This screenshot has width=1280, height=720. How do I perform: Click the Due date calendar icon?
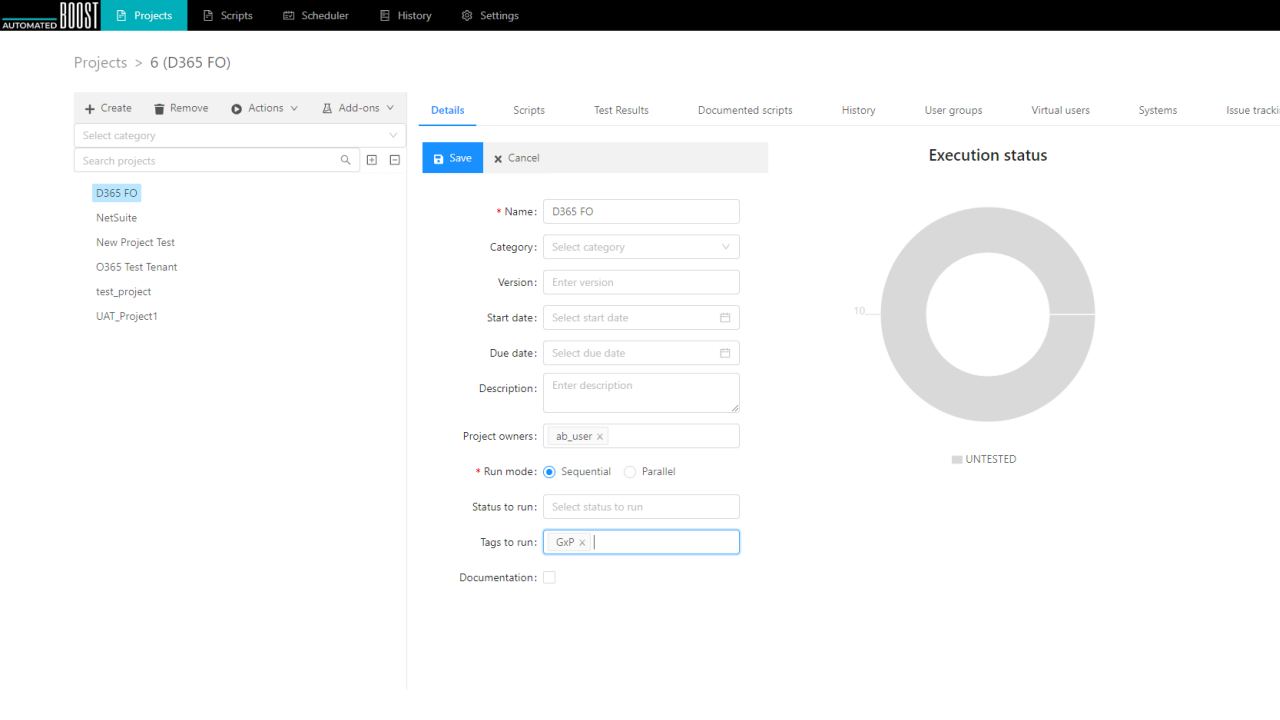725,353
